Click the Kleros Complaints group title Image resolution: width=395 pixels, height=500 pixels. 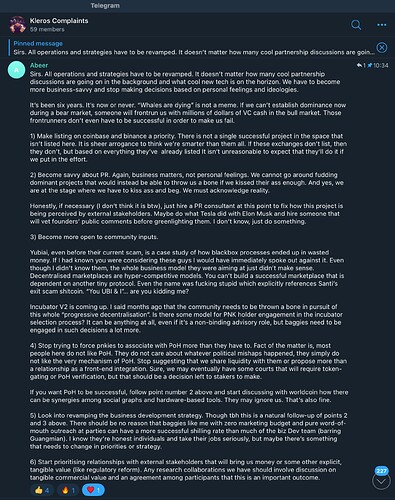(x=59, y=21)
